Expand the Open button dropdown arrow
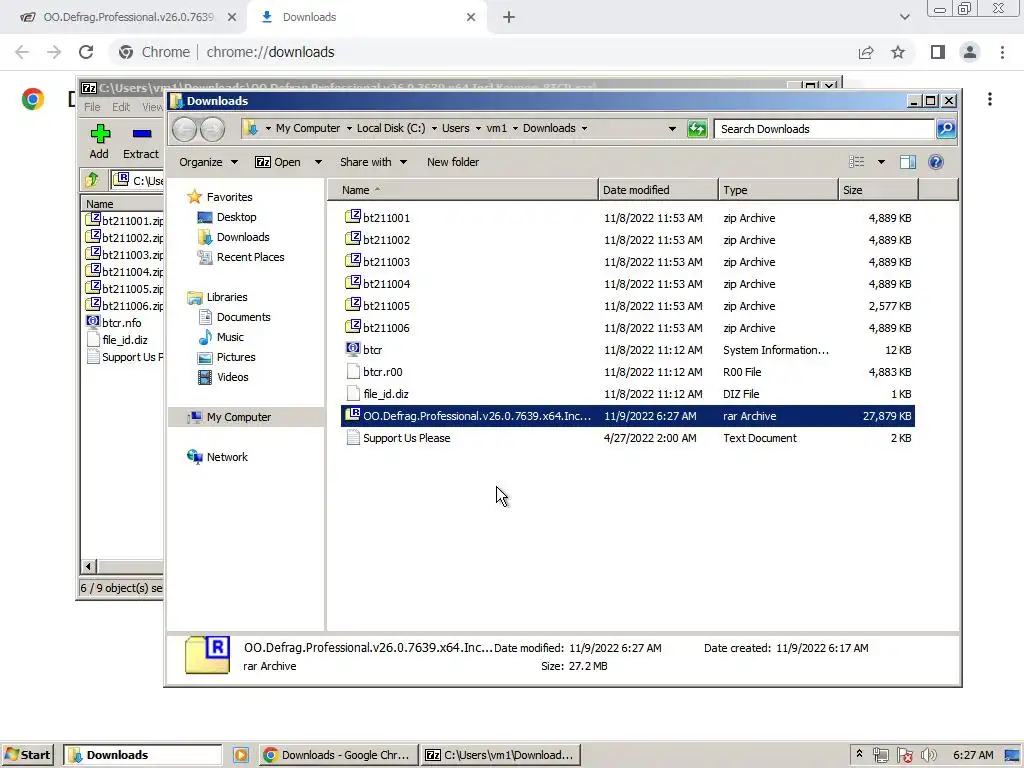Image resolution: width=1024 pixels, height=768 pixels. pos(318,162)
